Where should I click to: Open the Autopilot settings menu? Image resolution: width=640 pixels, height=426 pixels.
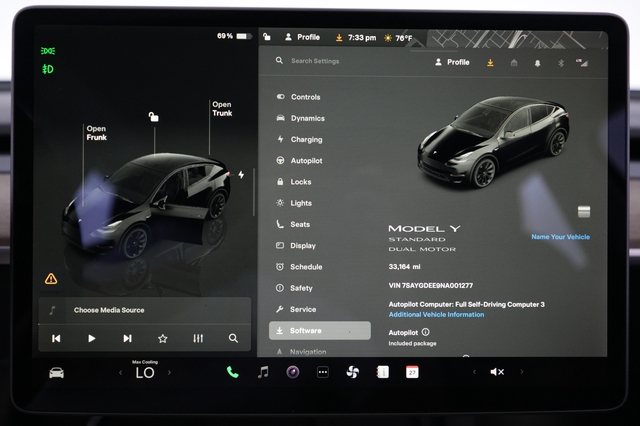(x=300, y=161)
